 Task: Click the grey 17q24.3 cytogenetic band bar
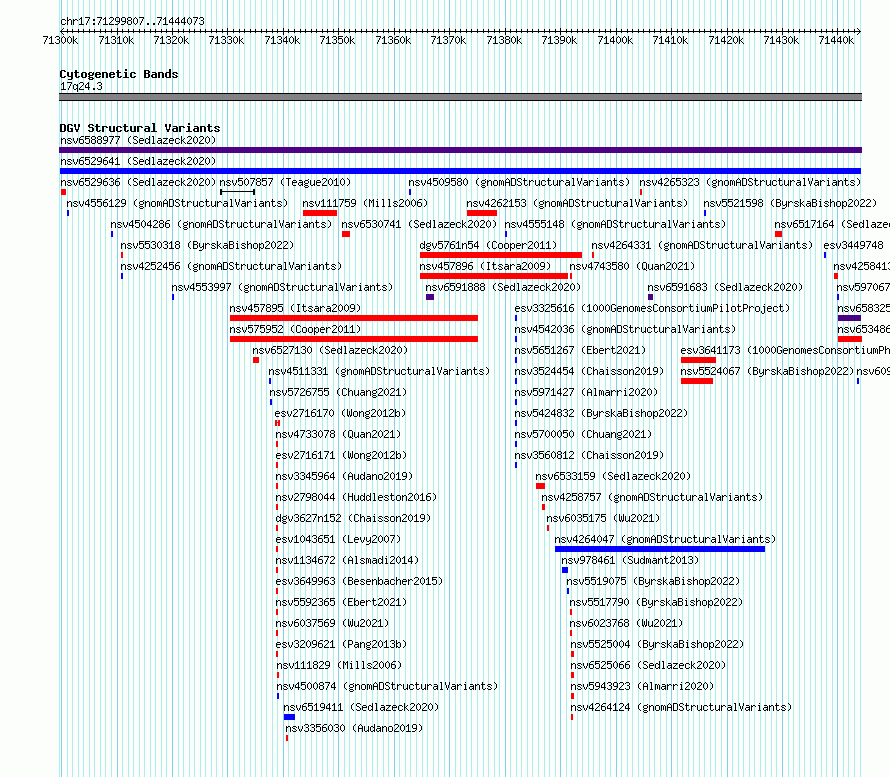[x=460, y=97]
